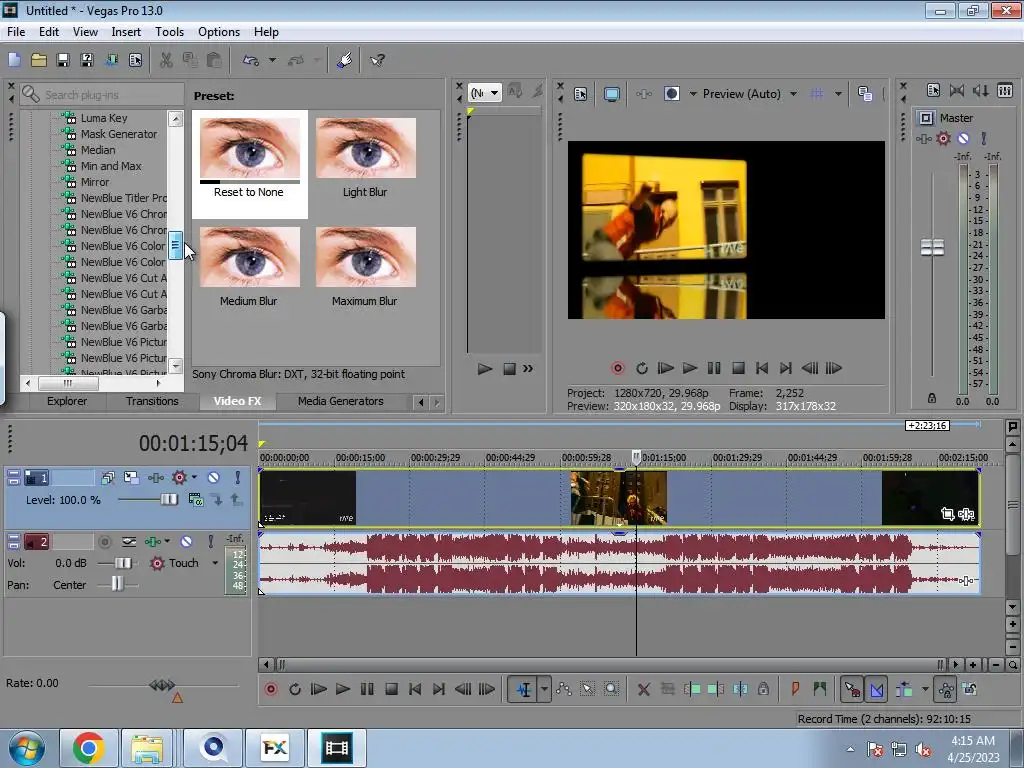Click the Copy Snapshot icon in preview

point(865,94)
